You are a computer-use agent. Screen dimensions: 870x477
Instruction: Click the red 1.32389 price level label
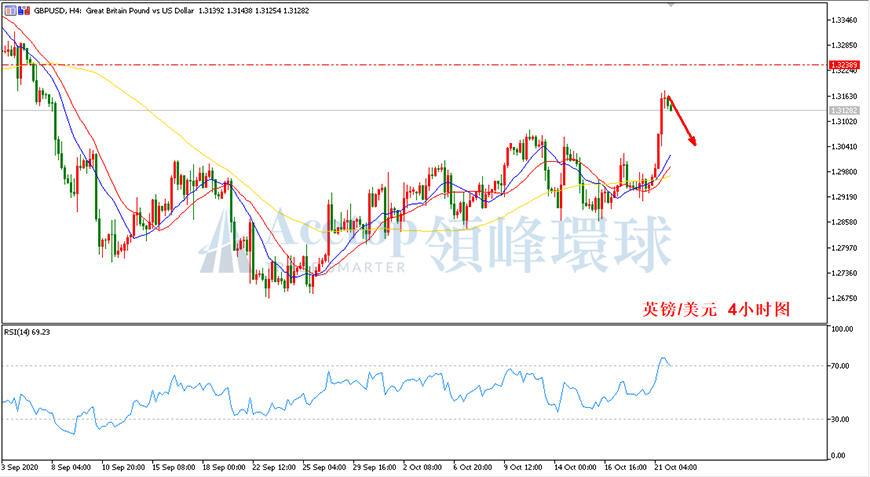click(843, 65)
